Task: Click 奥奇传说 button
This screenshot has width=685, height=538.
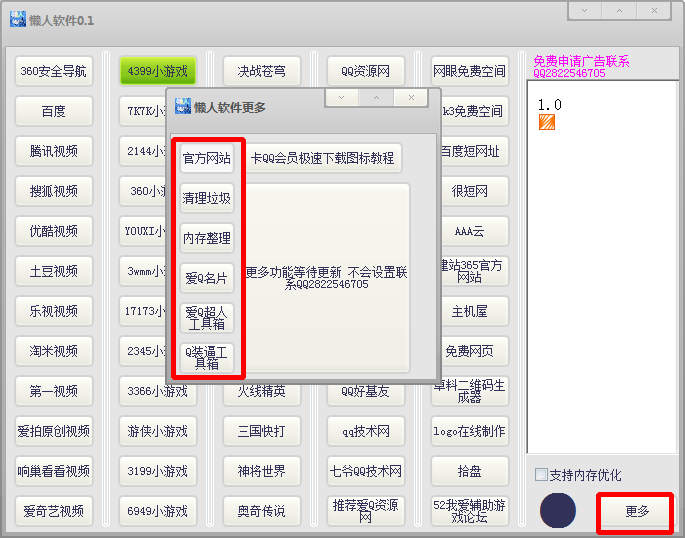Action: tap(262, 511)
